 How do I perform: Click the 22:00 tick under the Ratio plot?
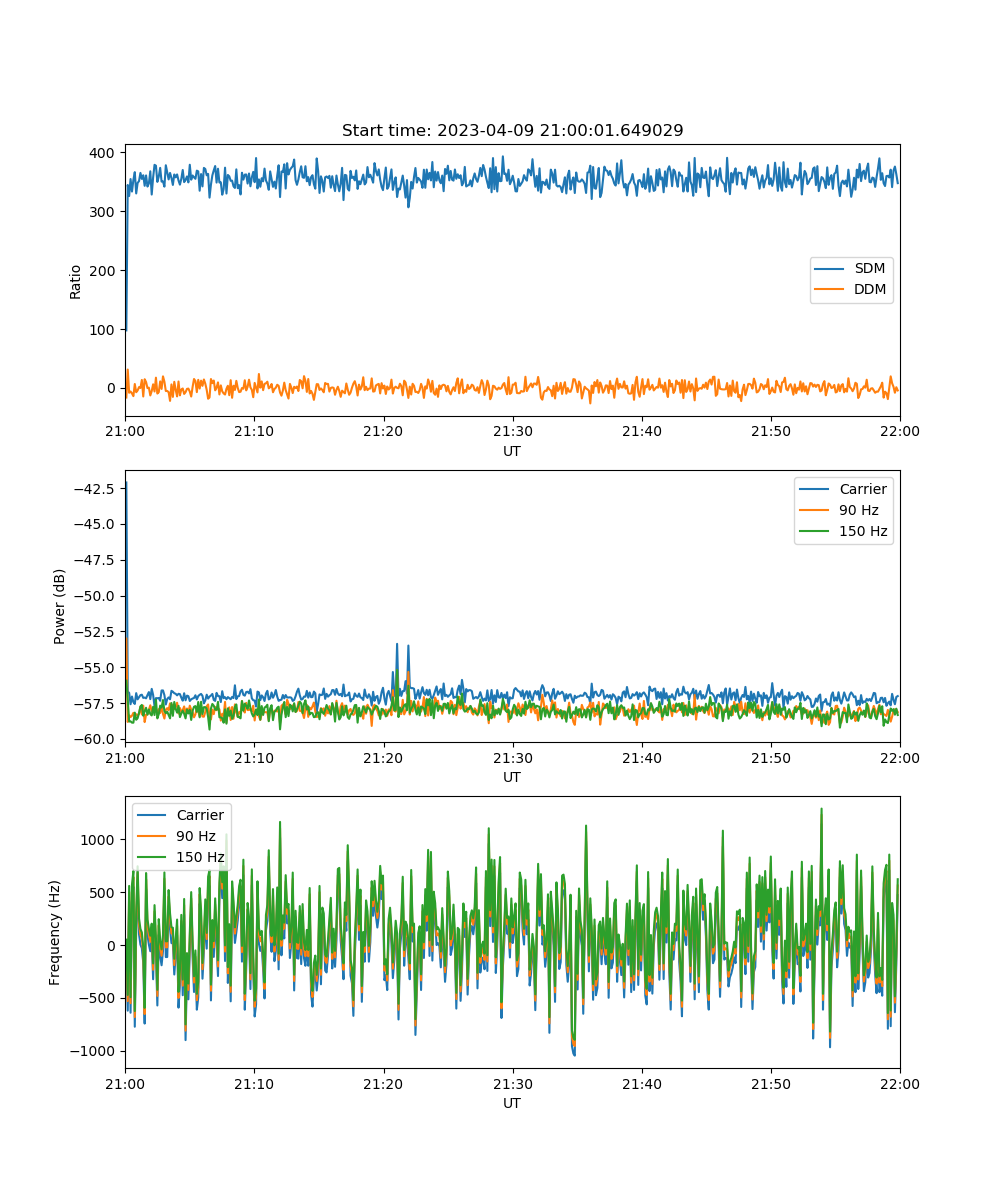[899, 431]
